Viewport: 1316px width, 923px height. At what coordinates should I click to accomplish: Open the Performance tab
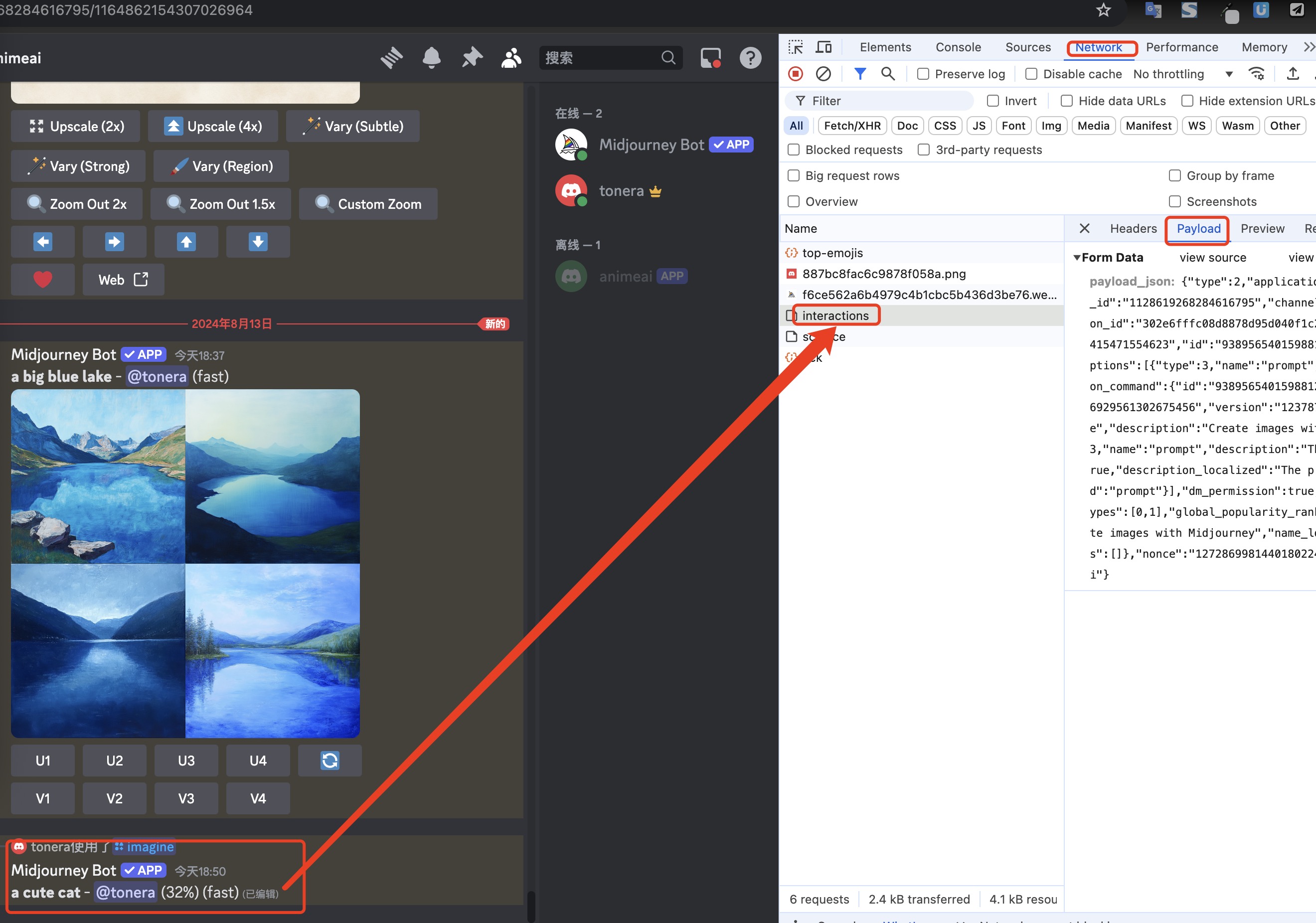[x=1182, y=47]
